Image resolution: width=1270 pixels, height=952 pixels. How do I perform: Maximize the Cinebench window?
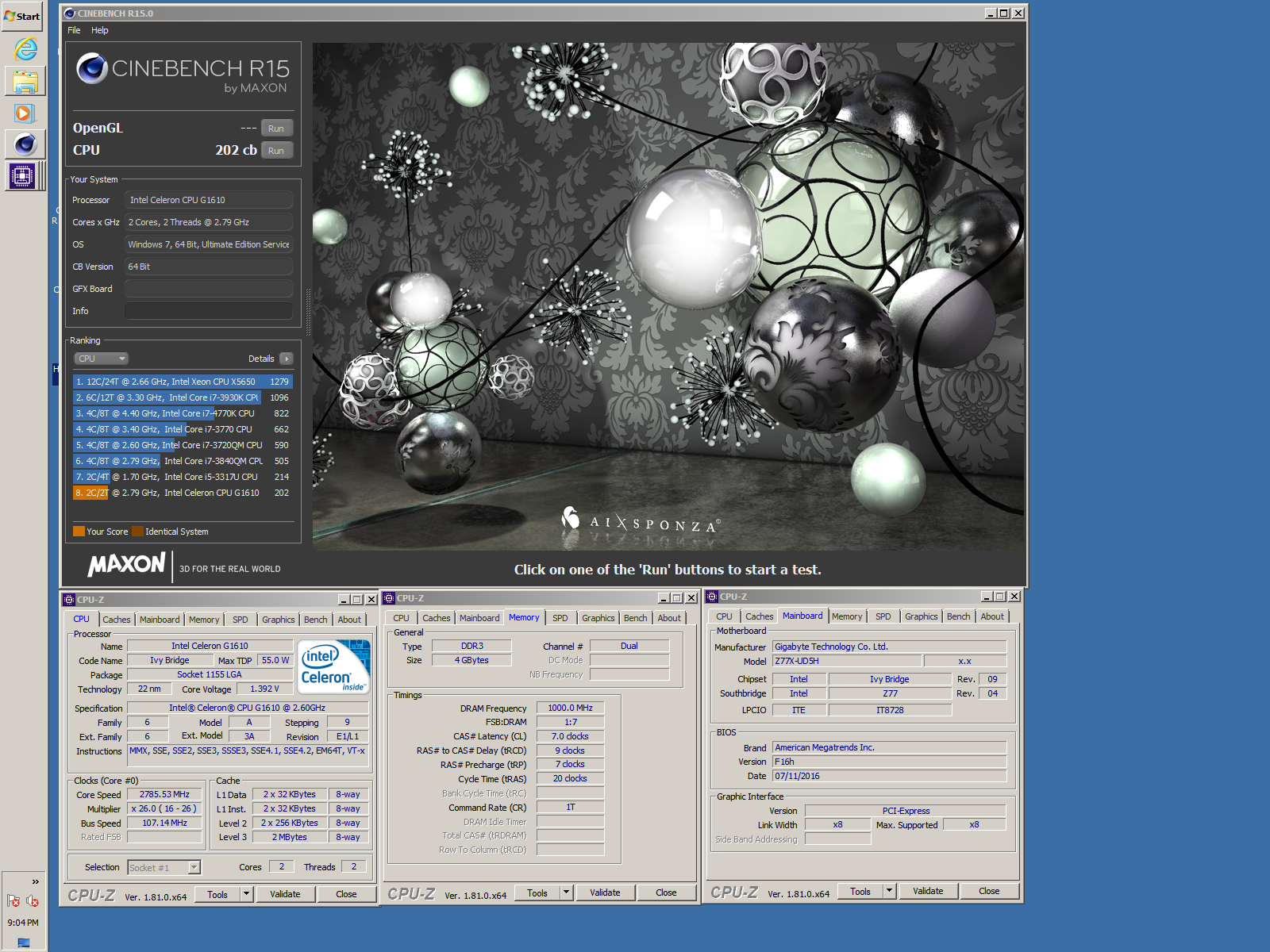pos(1004,13)
